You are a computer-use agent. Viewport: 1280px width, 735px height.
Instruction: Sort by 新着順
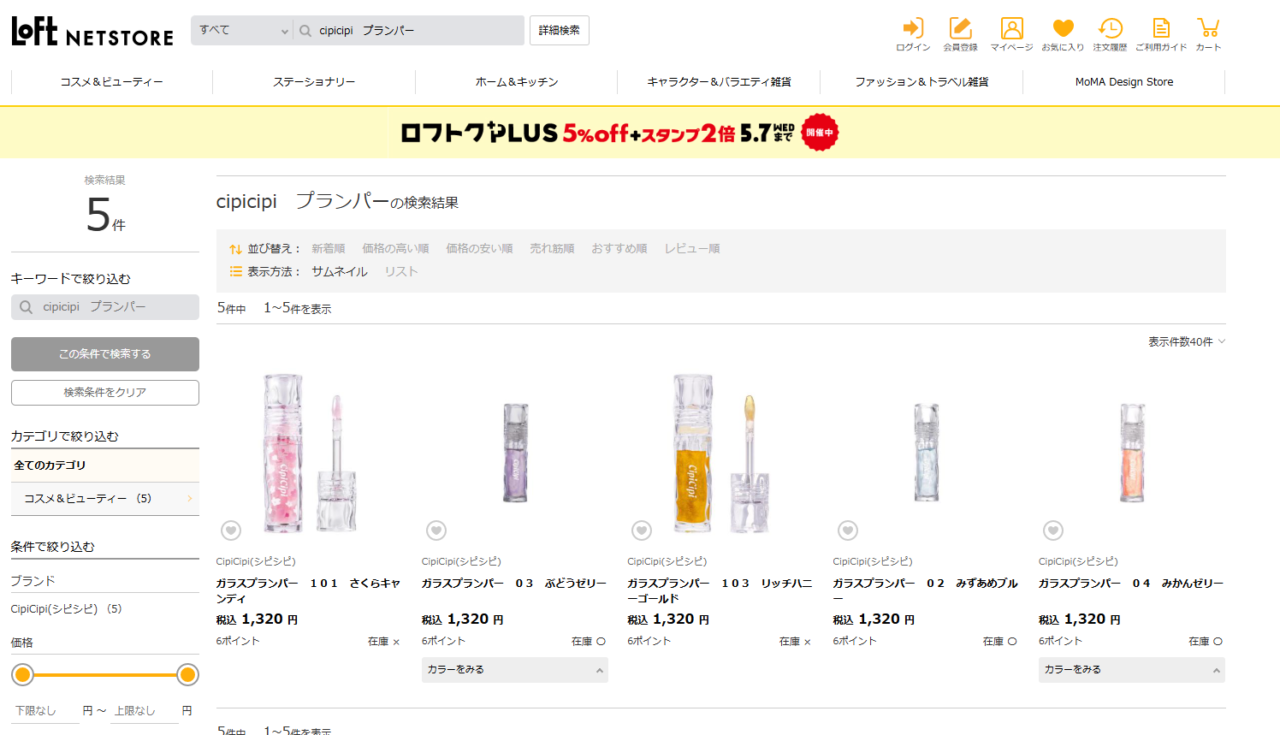coord(328,248)
